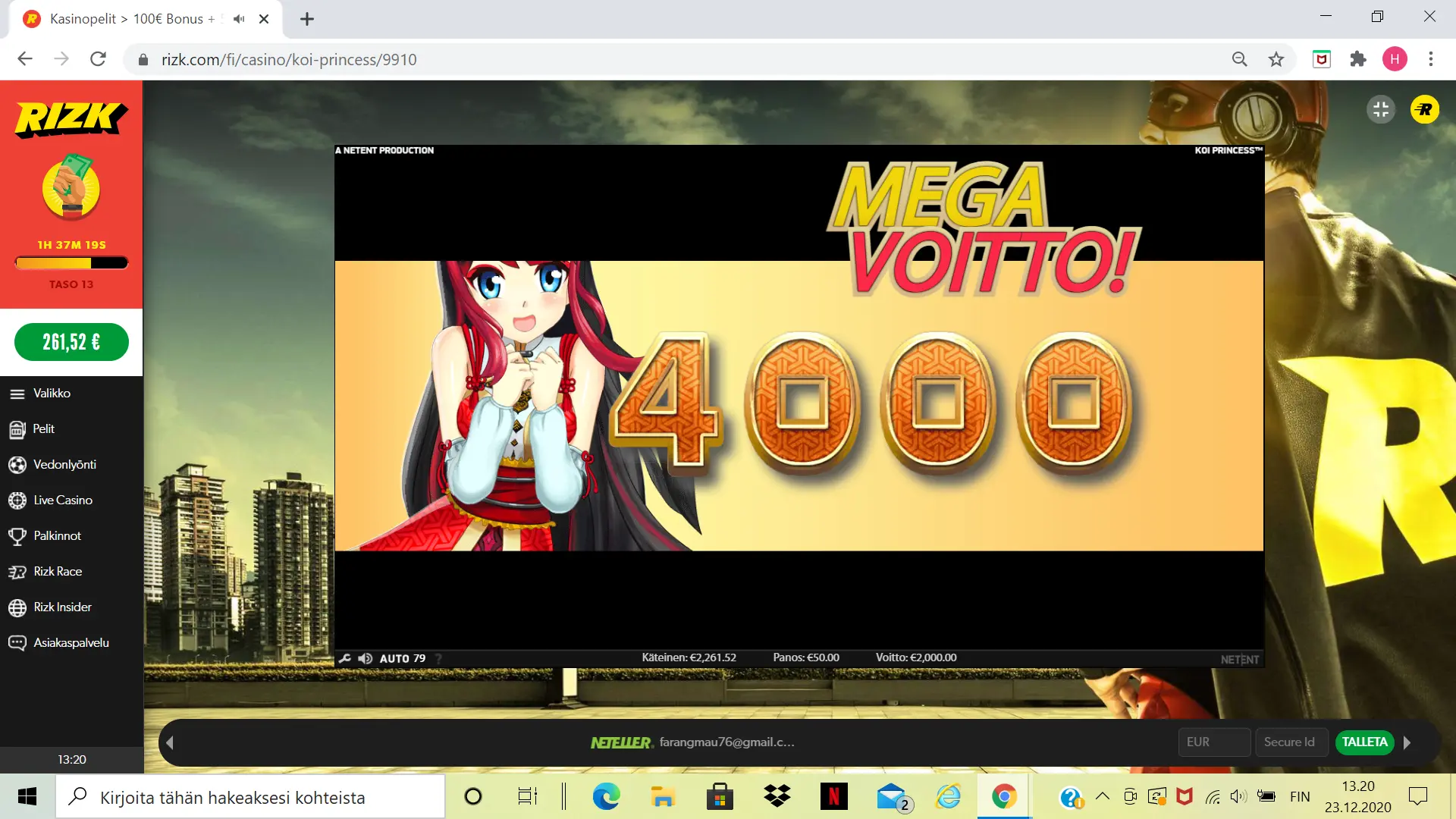Open the EUR currency field
The width and height of the screenshot is (1456, 819).
1213,742
